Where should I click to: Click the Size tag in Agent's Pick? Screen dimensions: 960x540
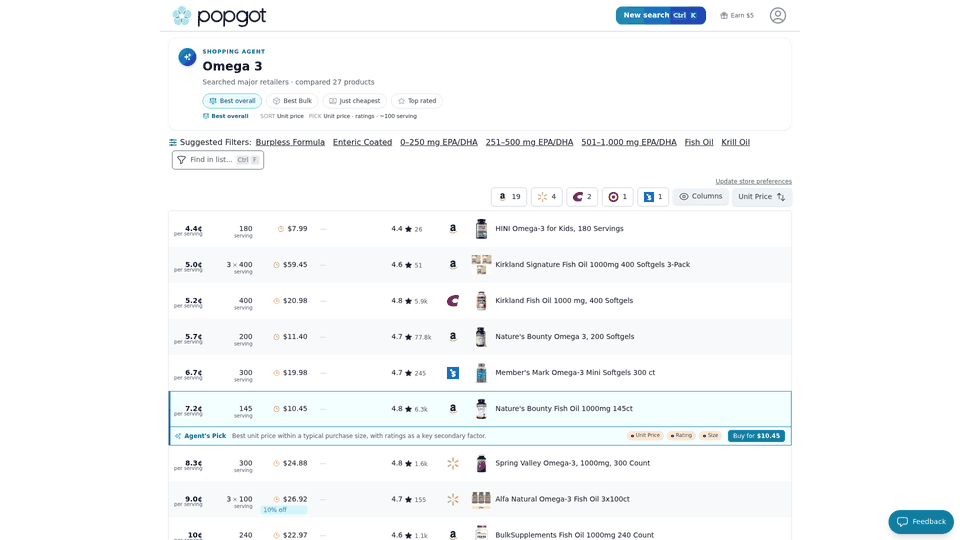point(710,435)
